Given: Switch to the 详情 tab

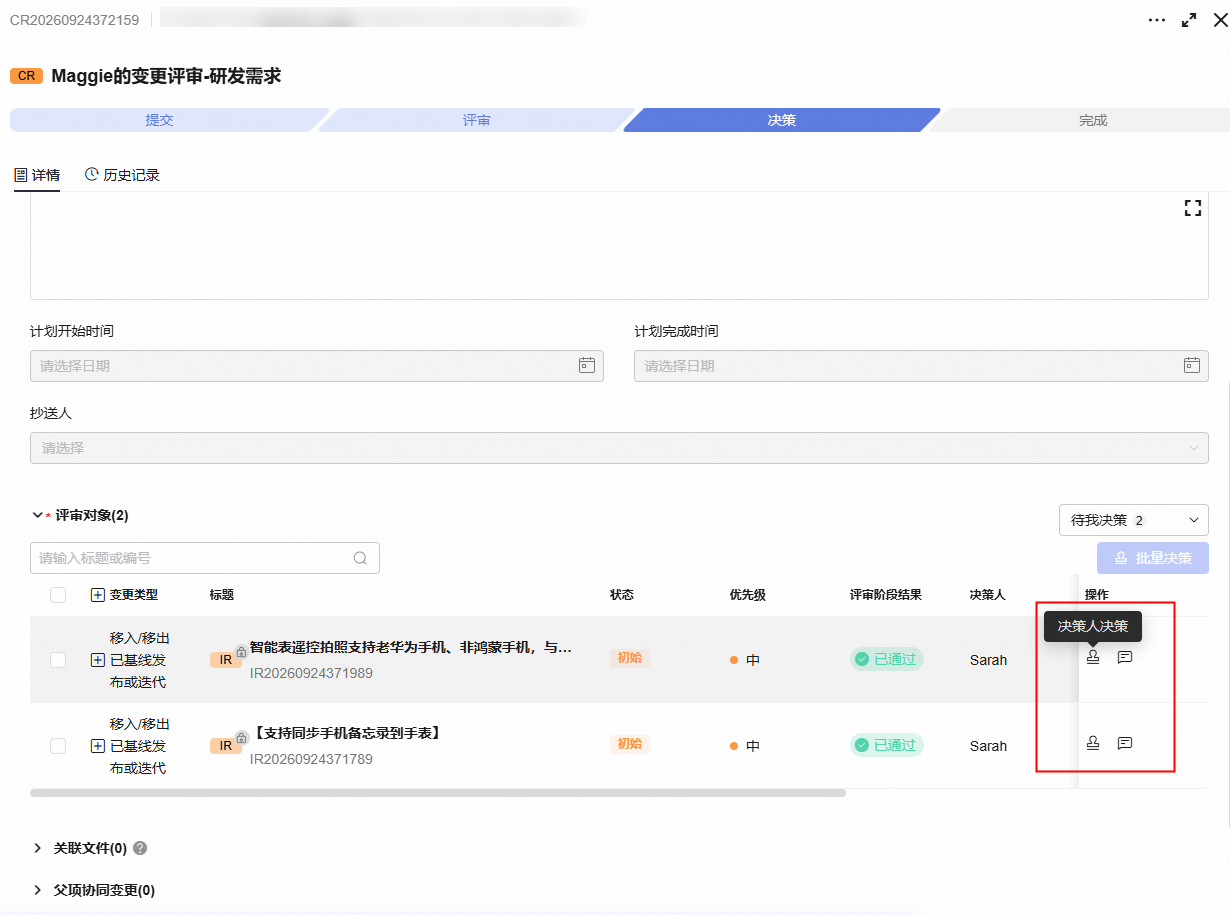Looking at the screenshot, I should pos(37,175).
